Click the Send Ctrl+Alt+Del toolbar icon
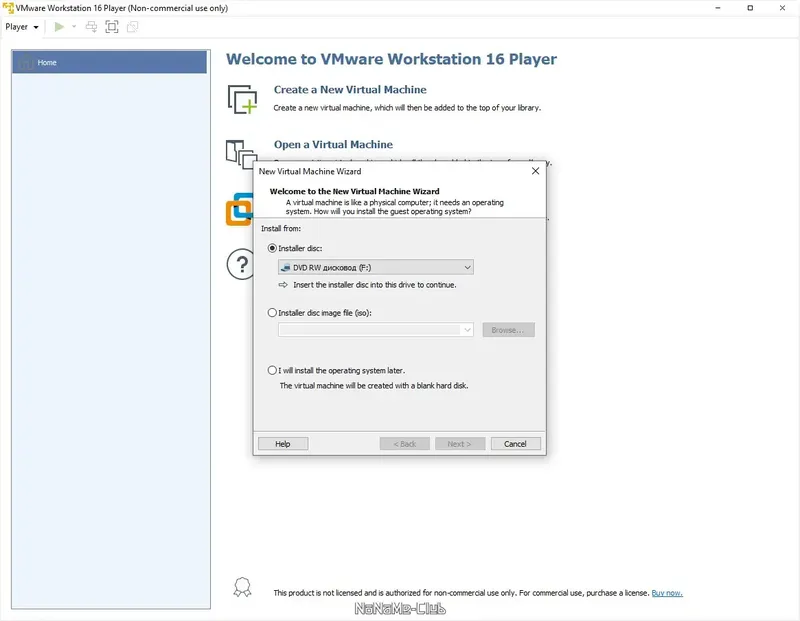Screen dimensions: 800x621 (x=91, y=27)
